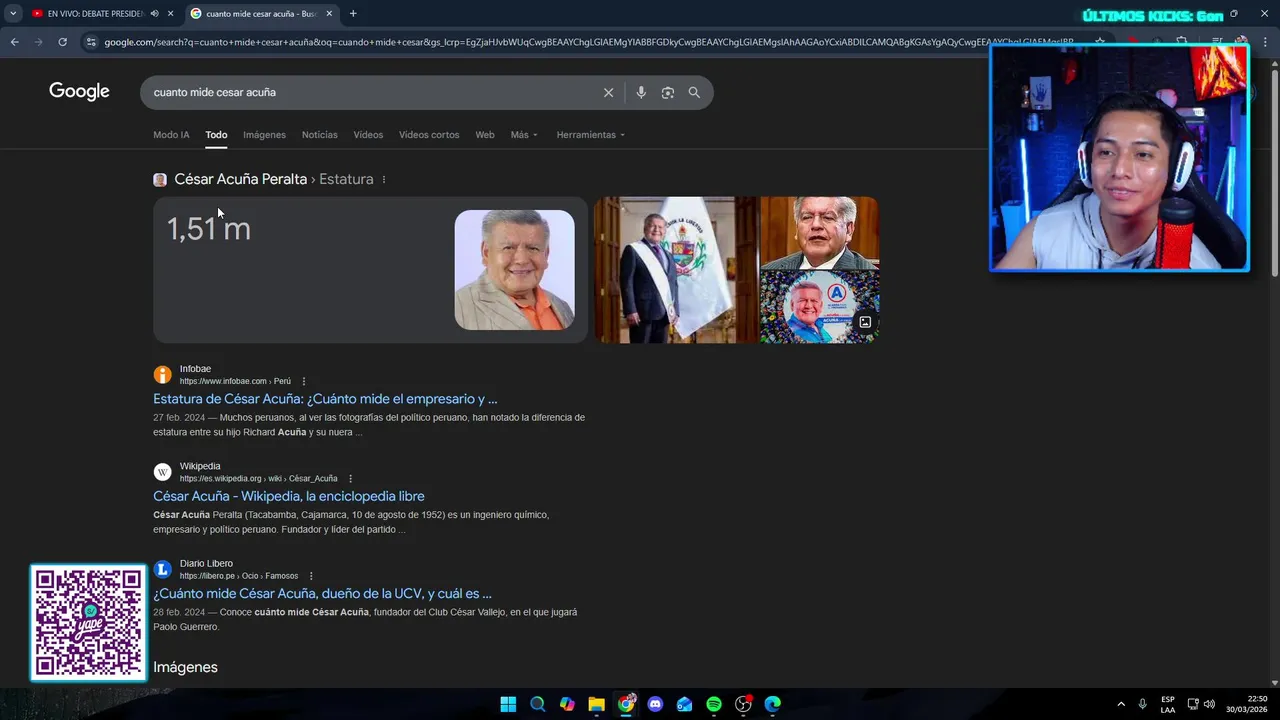Select the Todo results tab
Viewport: 1280px width, 720px height.
click(216, 135)
